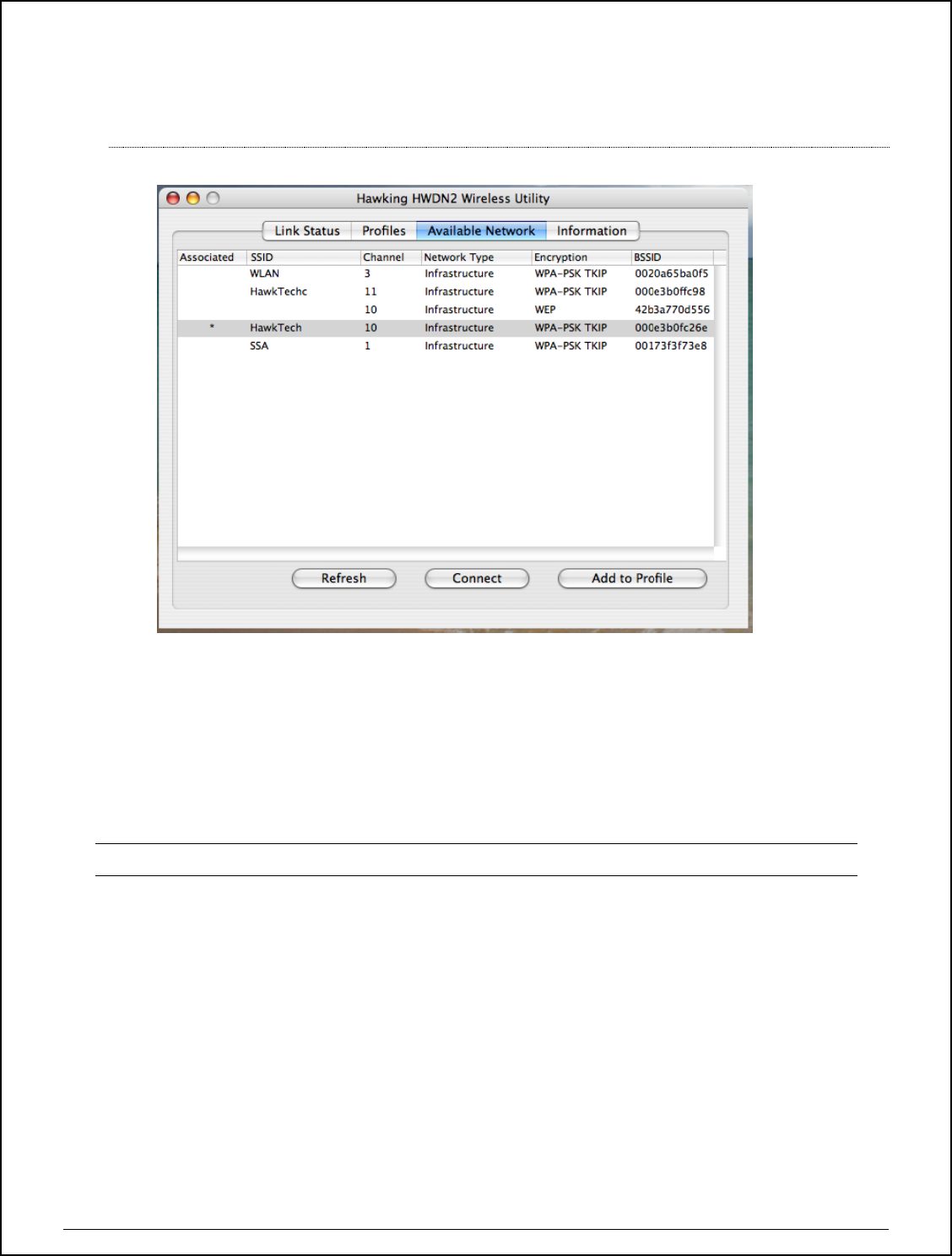Close the window with red button
952x1256 pixels.
173,198
